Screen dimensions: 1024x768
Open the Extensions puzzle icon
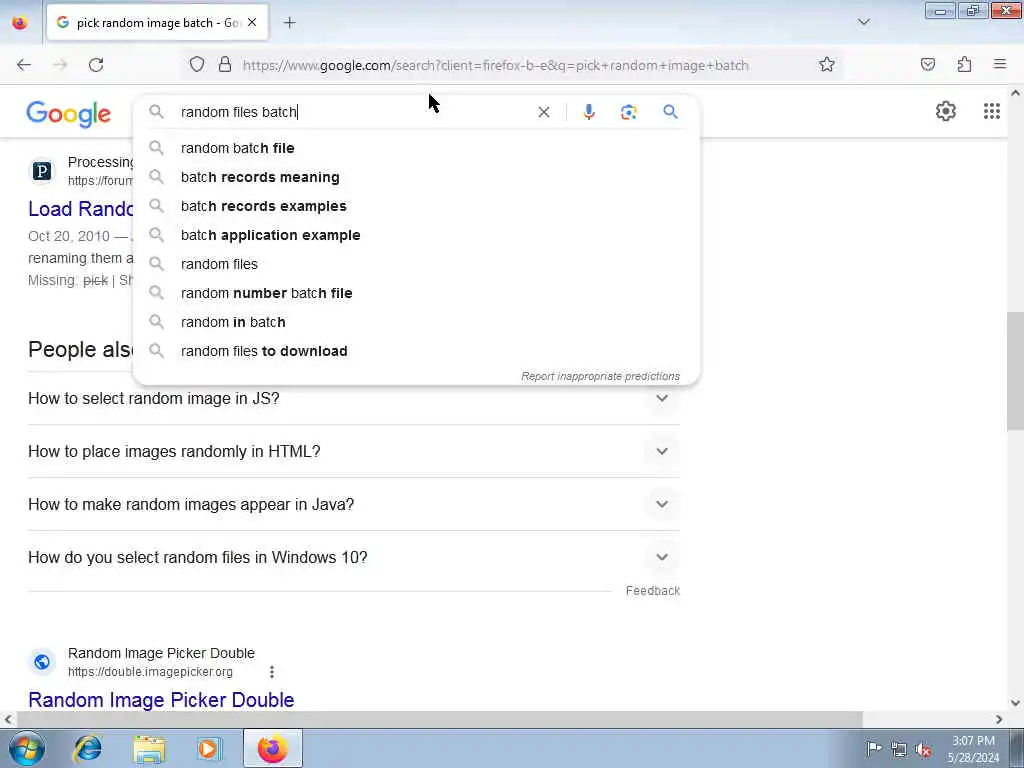pyautogui.click(x=965, y=65)
